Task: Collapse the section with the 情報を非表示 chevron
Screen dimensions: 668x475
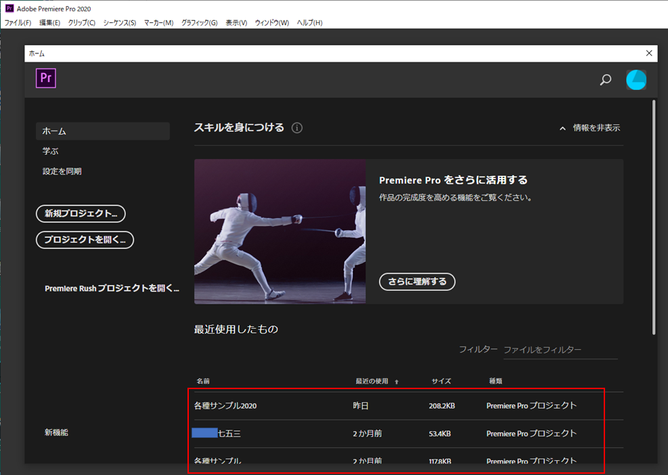Action: pyautogui.click(x=562, y=128)
